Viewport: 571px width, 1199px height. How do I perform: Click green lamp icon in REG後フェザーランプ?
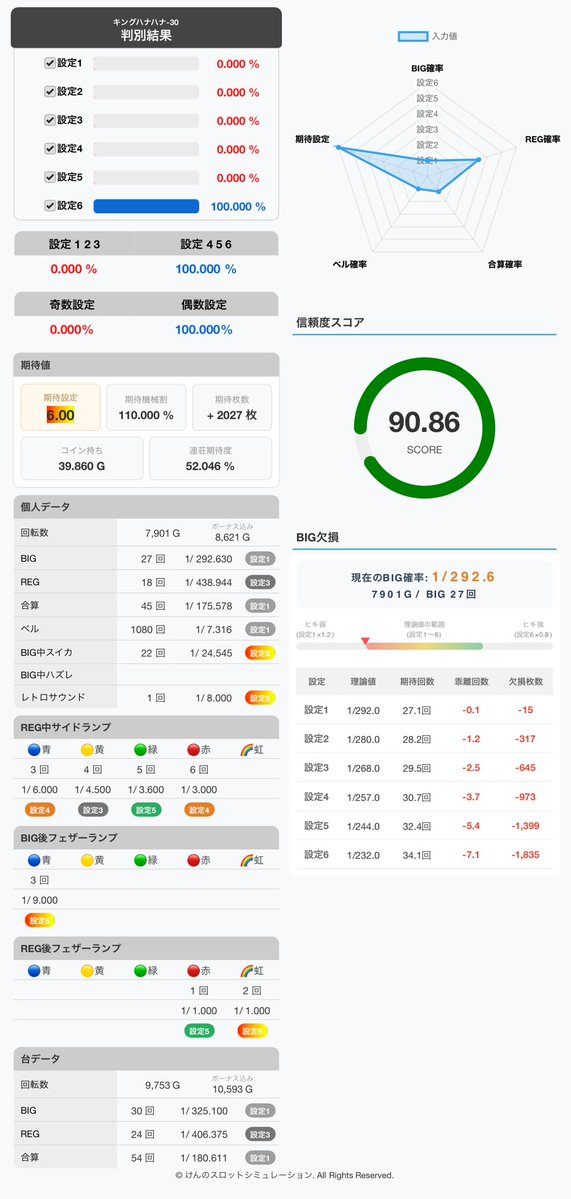pyautogui.click(x=140, y=971)
